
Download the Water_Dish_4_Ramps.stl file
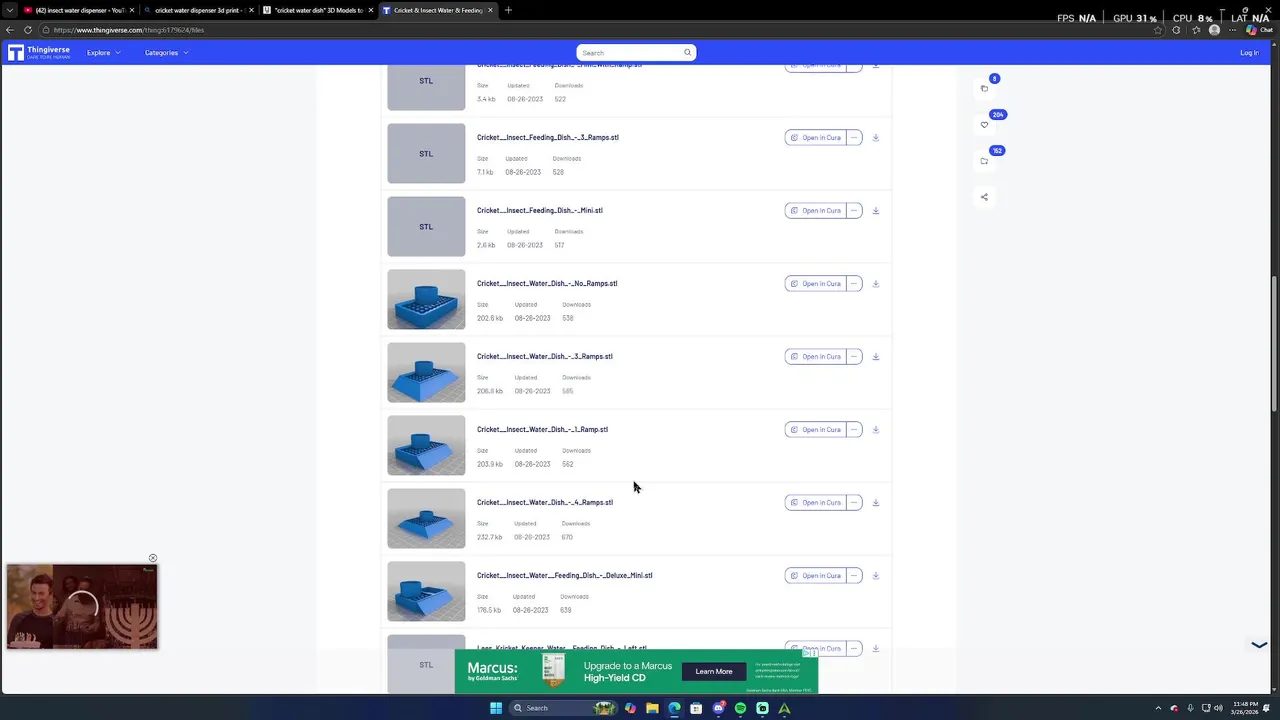click(x=875, y=503)
